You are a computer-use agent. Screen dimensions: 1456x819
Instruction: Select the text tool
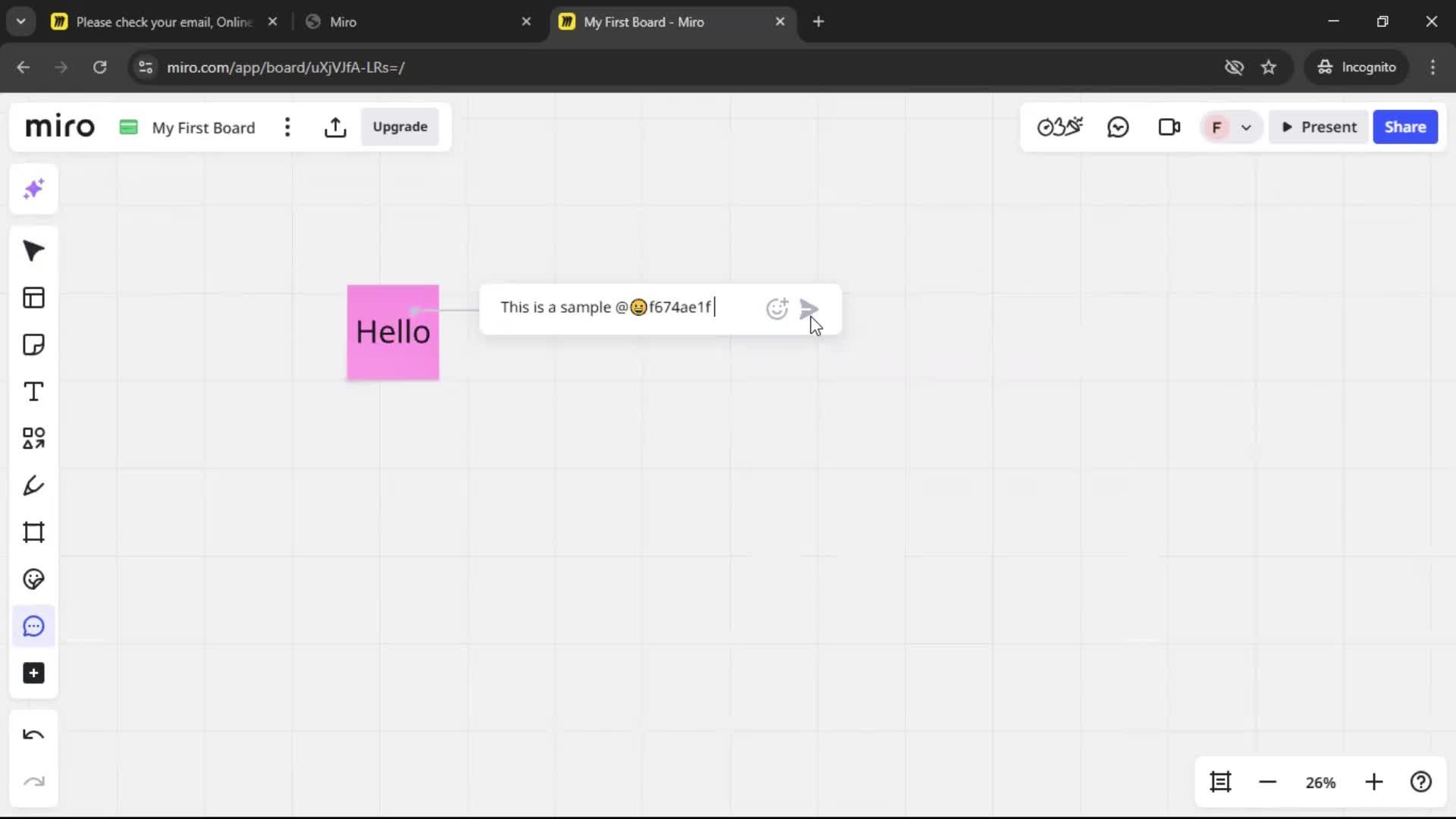click(33, 392)
